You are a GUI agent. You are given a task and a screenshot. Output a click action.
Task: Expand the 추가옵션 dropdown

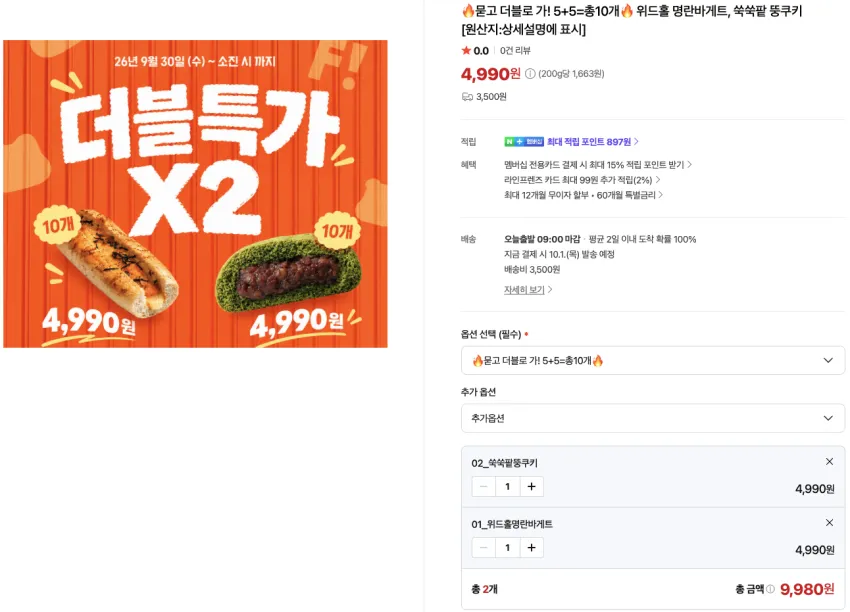[x=653, y=418]
